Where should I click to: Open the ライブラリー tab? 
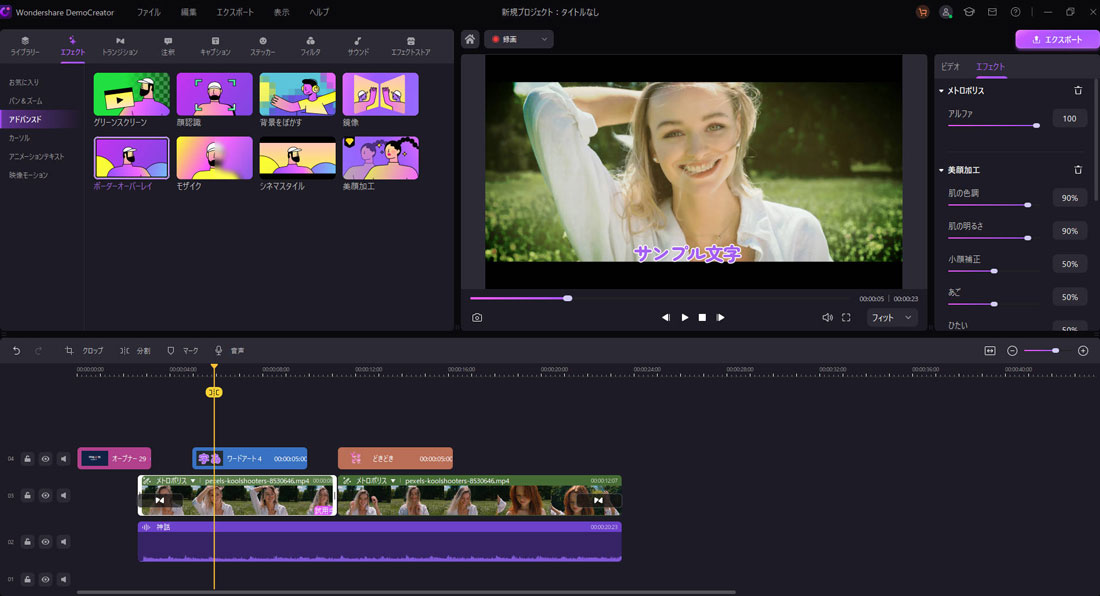point(25,46)
